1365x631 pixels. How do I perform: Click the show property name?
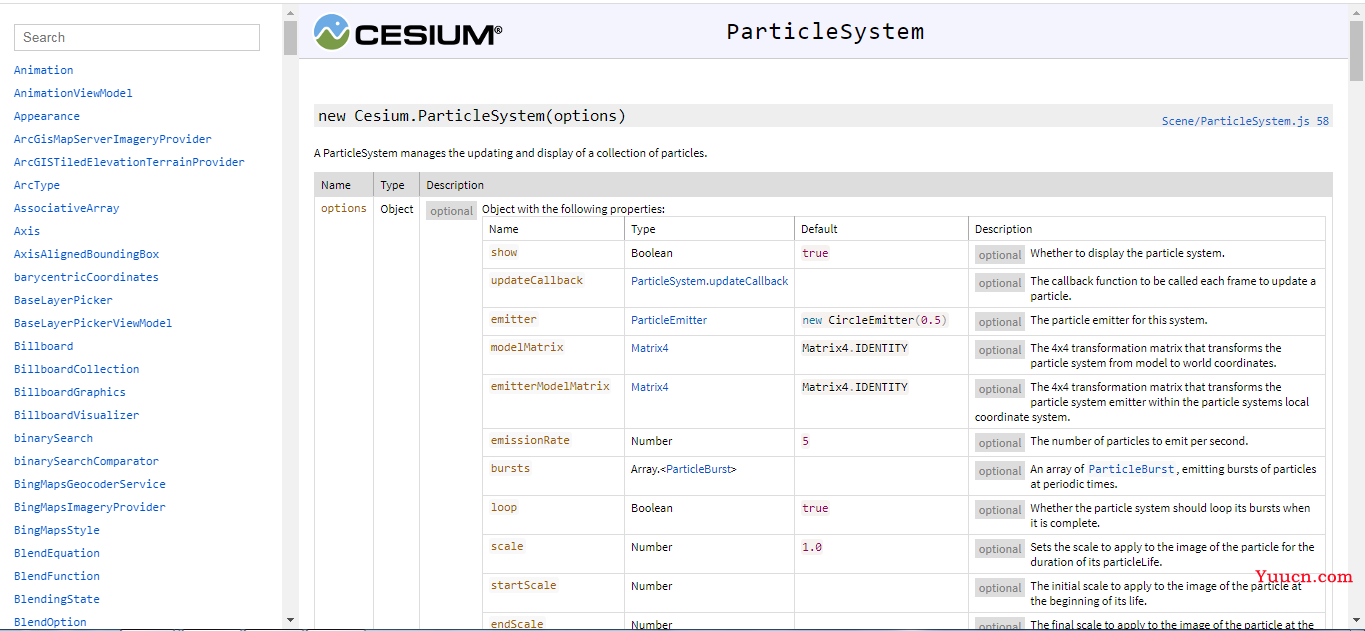coord(504,252)
